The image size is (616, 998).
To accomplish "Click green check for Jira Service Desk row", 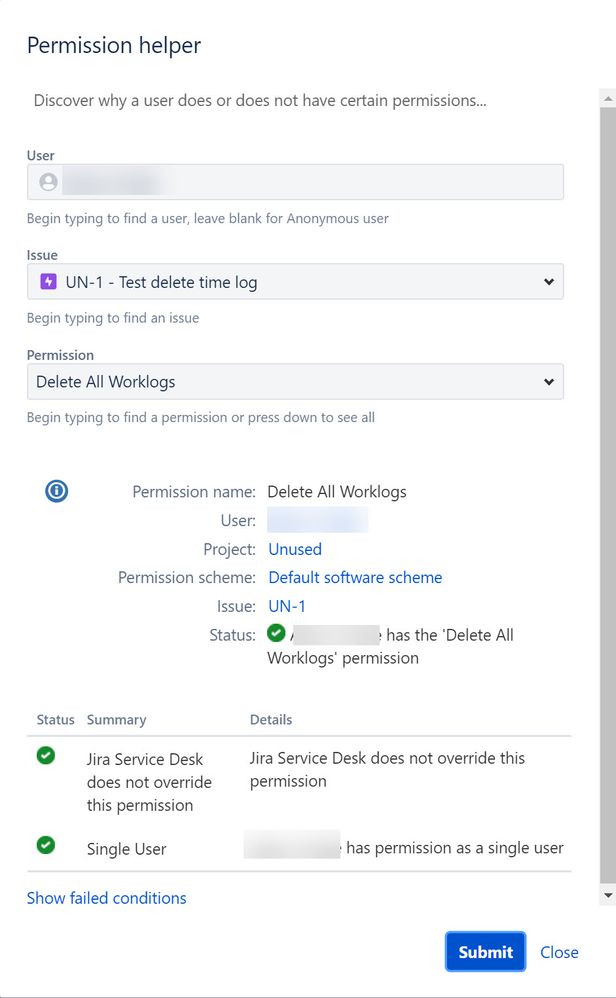I will coord(46,756).
